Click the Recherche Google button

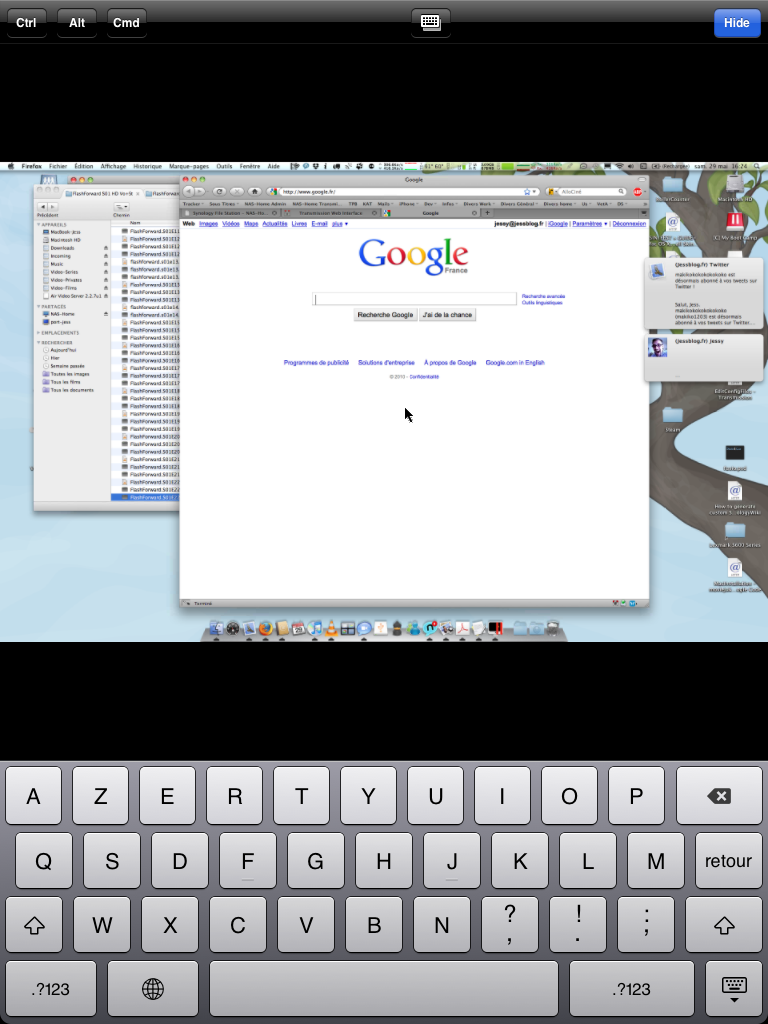click(x=385, y=315)
